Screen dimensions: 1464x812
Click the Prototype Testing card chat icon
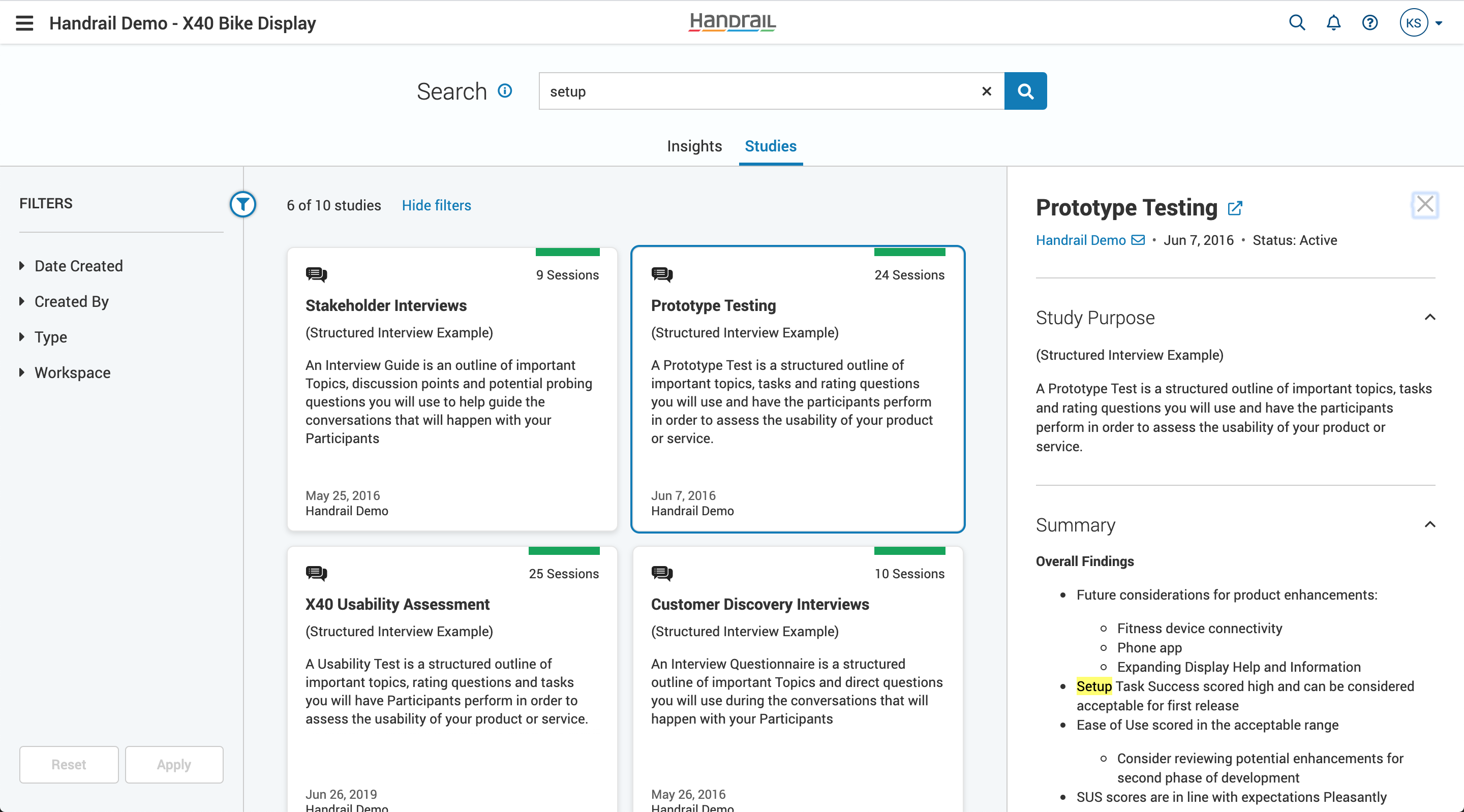tap(661, 274)
